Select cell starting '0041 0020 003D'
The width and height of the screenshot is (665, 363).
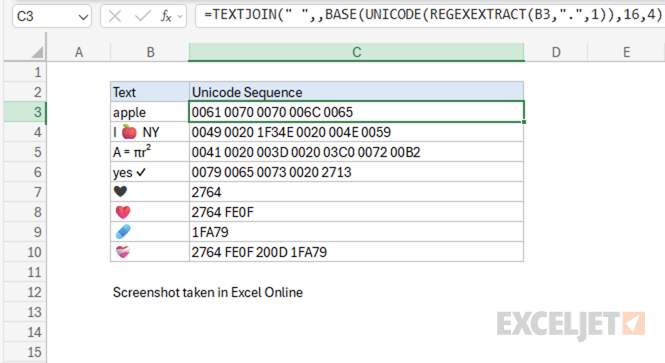tap(356, 152)
